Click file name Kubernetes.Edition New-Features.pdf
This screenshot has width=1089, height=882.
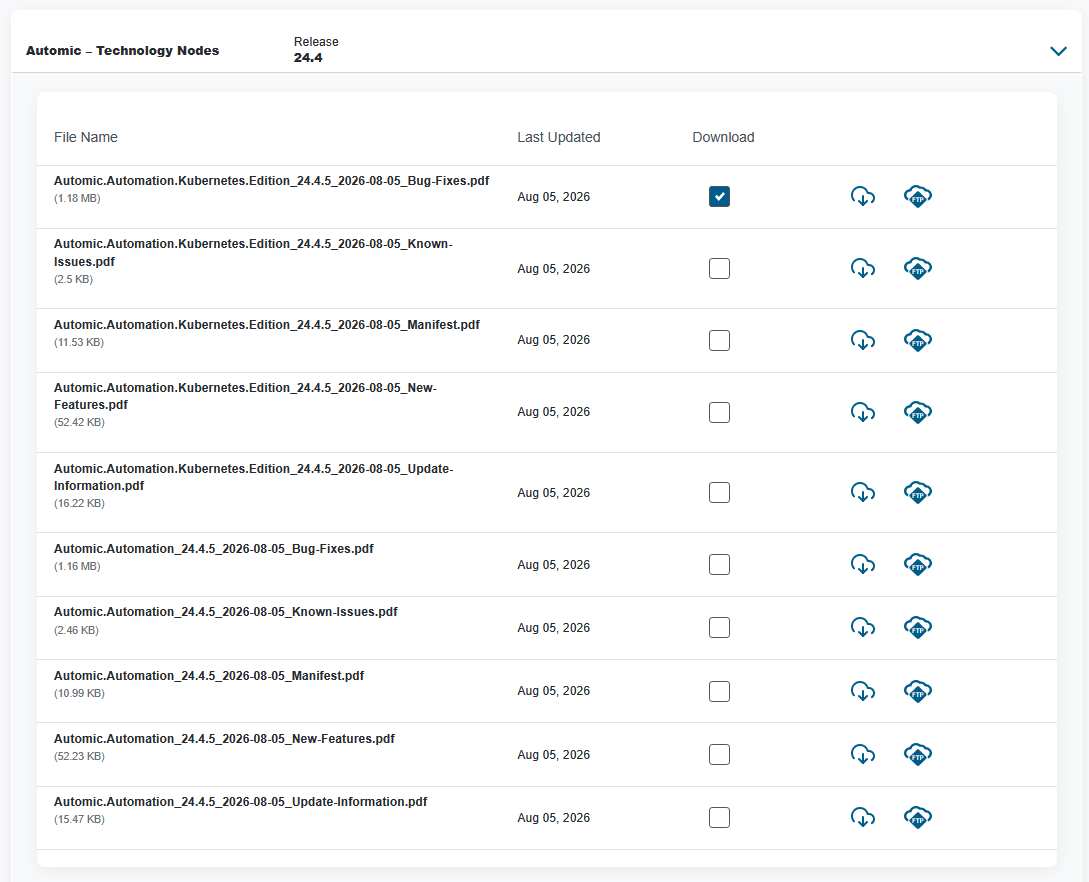(245, 396)
